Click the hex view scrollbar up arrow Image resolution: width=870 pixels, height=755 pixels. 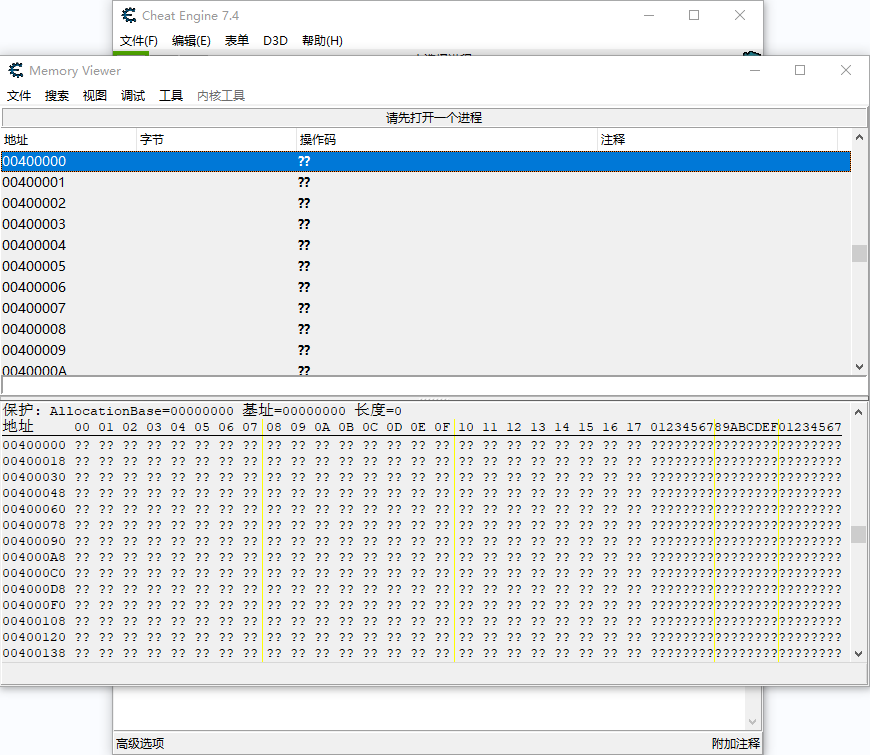858,410
